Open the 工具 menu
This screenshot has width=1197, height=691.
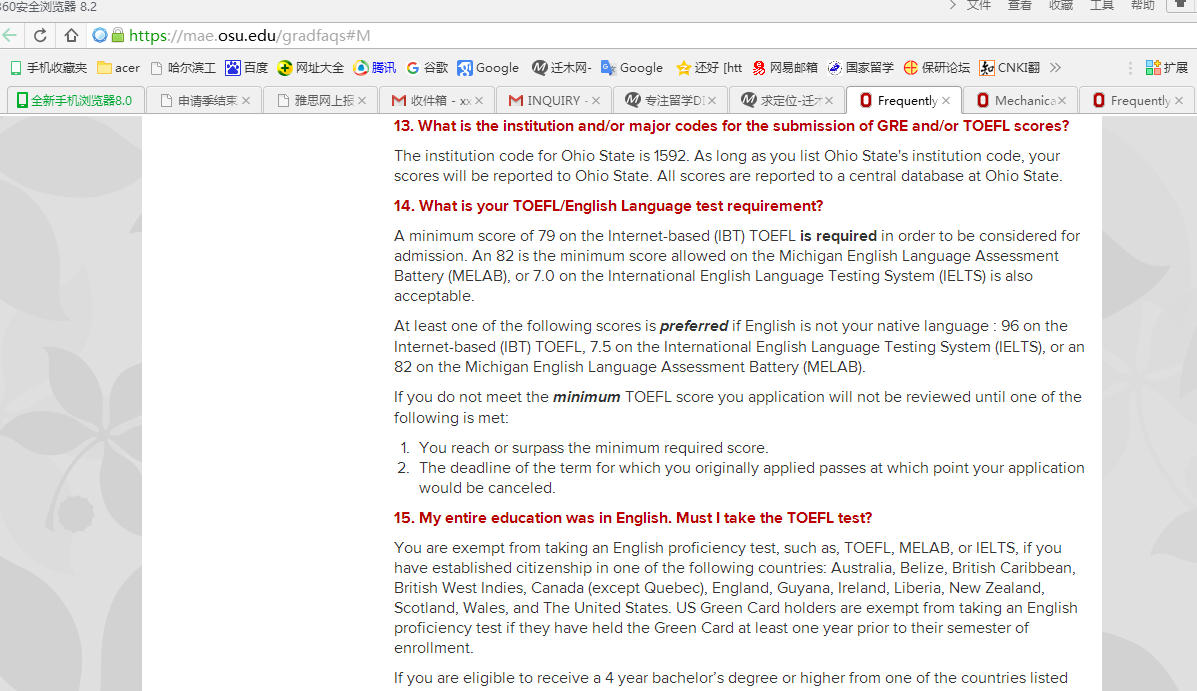(x=1101, y=5)
